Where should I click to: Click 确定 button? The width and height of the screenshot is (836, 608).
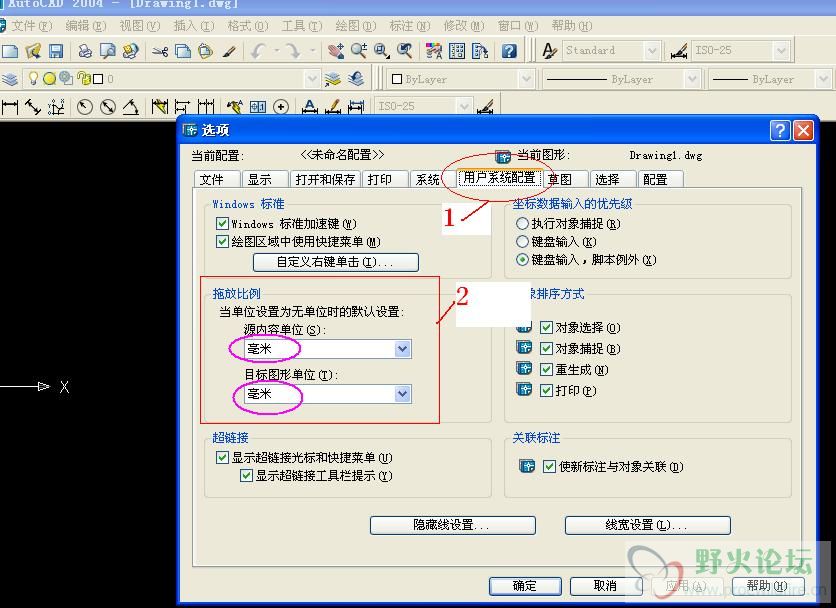click(x=525, y=586)
